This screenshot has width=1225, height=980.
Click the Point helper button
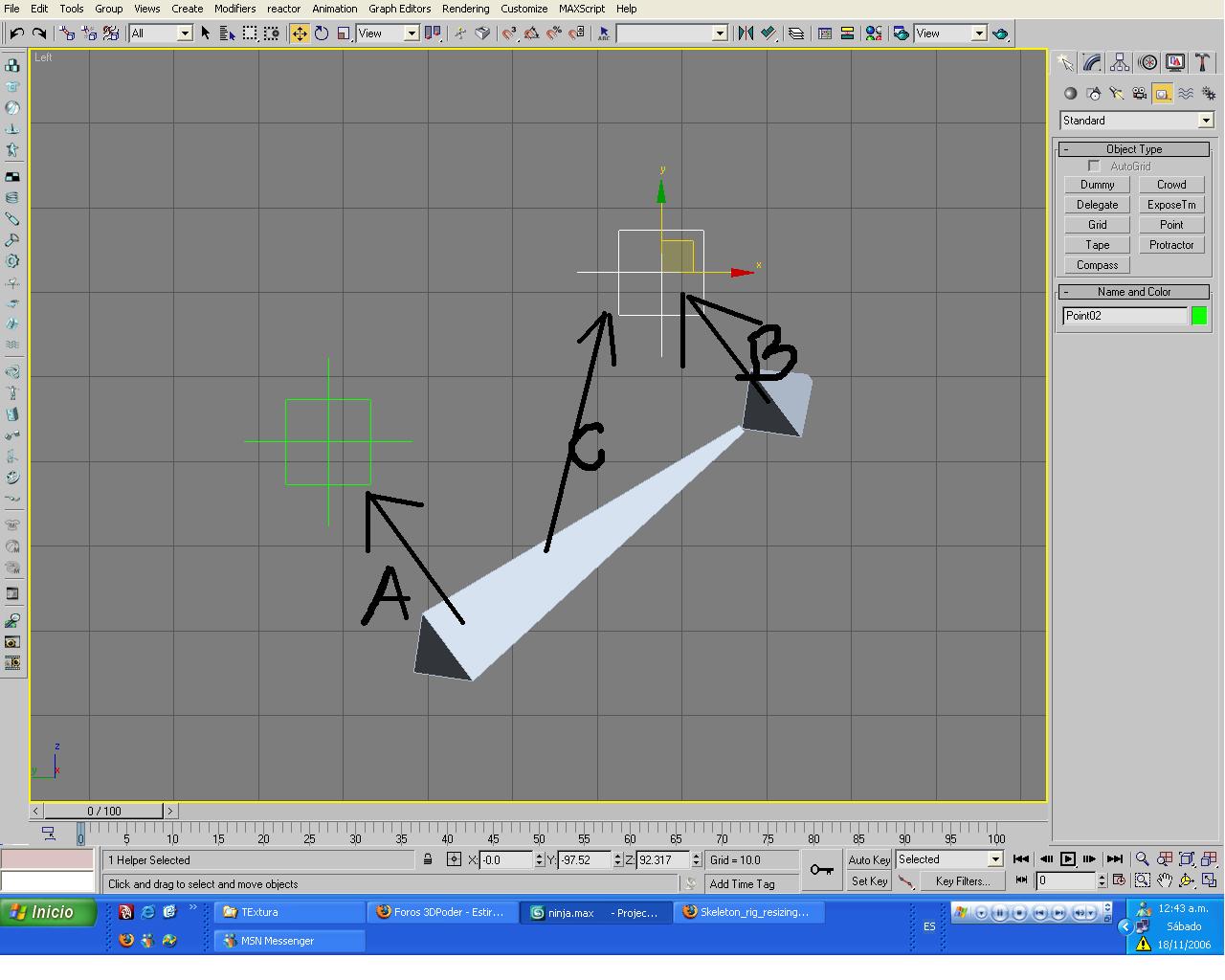coord(1171,225)
